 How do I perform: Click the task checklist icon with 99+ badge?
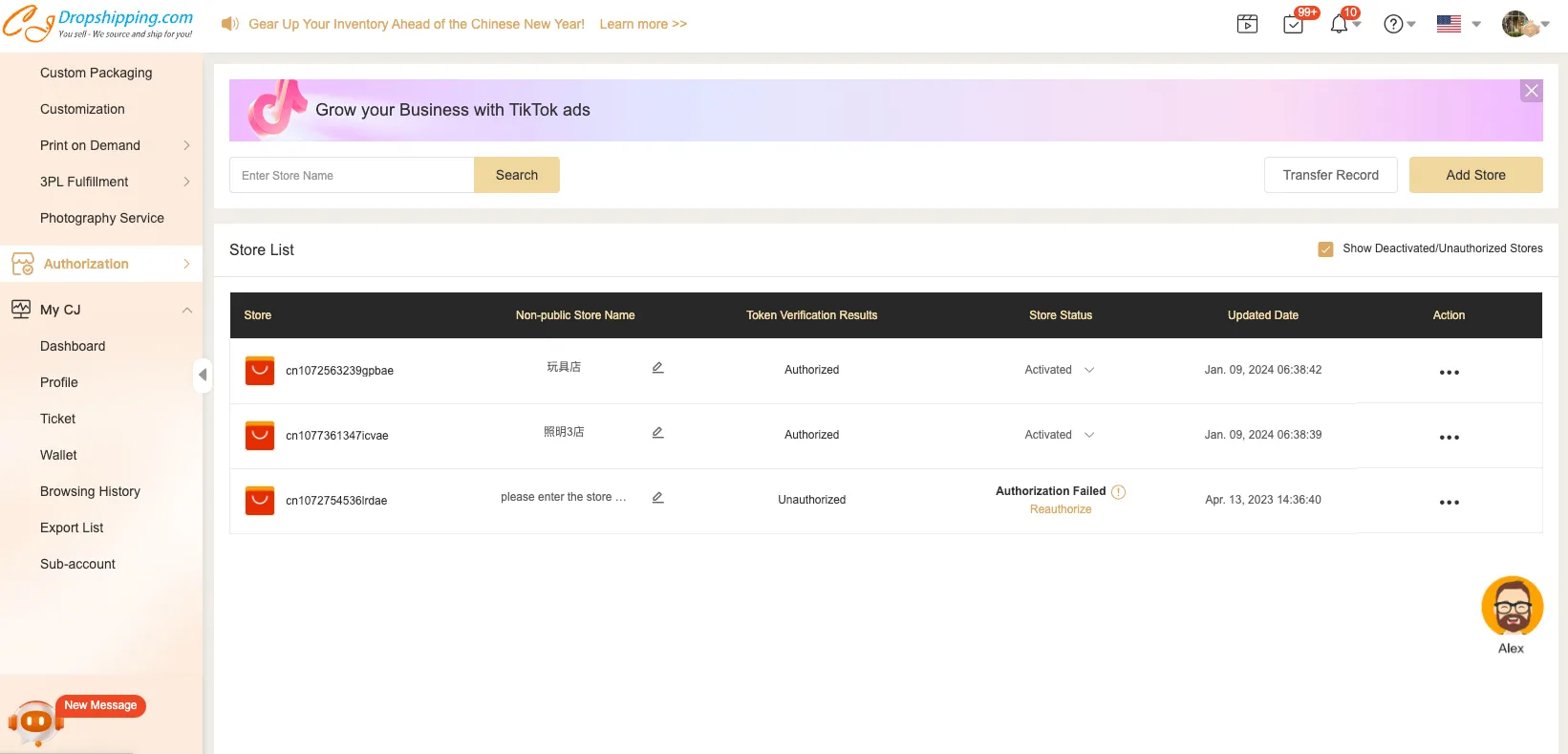pos(1294,24)
